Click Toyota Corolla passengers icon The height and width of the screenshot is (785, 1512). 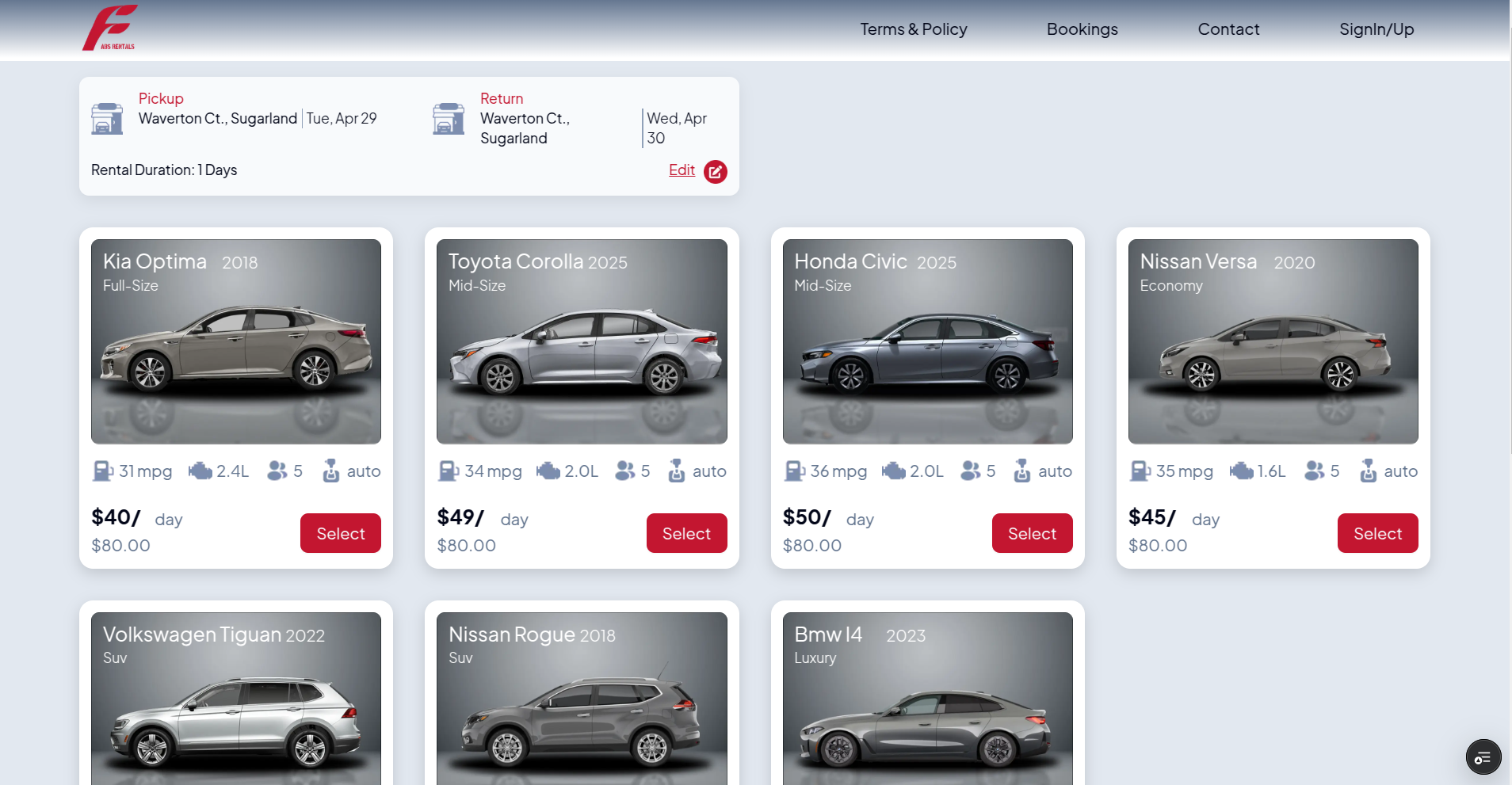625,471
